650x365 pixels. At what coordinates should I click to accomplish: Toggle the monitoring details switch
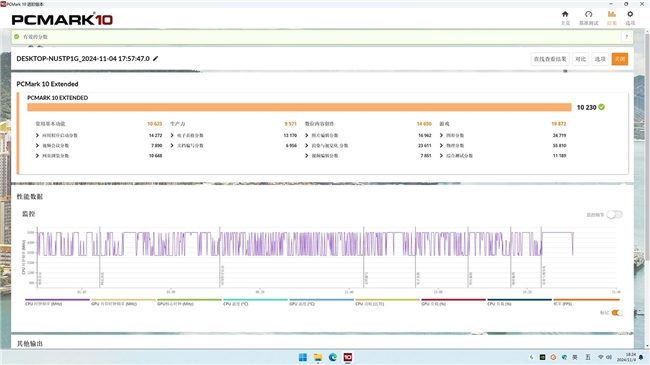[x=614, y=214]
